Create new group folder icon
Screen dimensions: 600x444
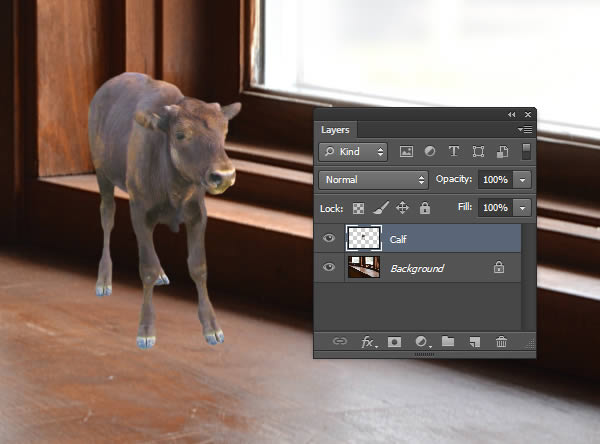tap(448, 341)
